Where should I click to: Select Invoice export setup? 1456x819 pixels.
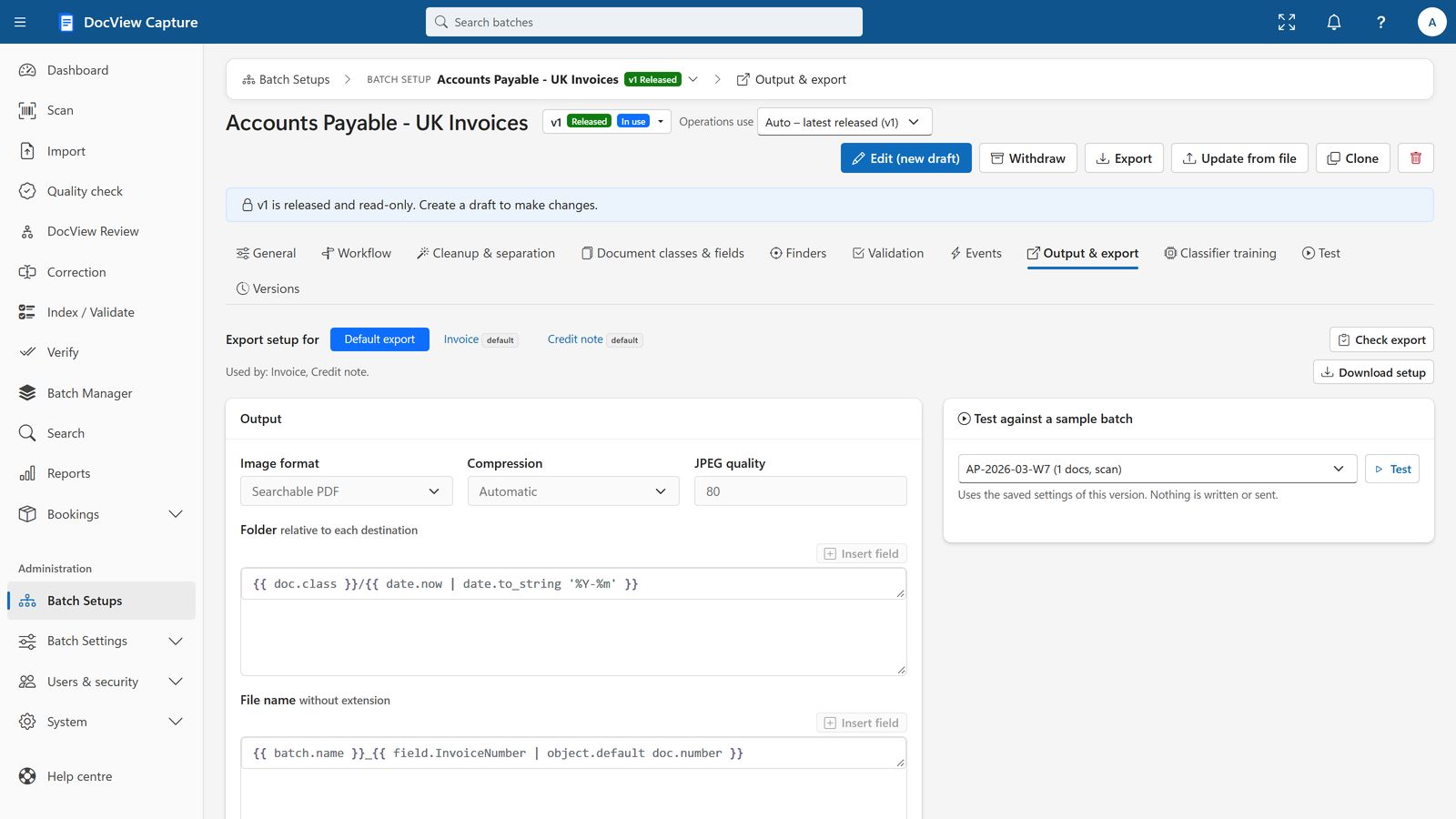(480, 339)
